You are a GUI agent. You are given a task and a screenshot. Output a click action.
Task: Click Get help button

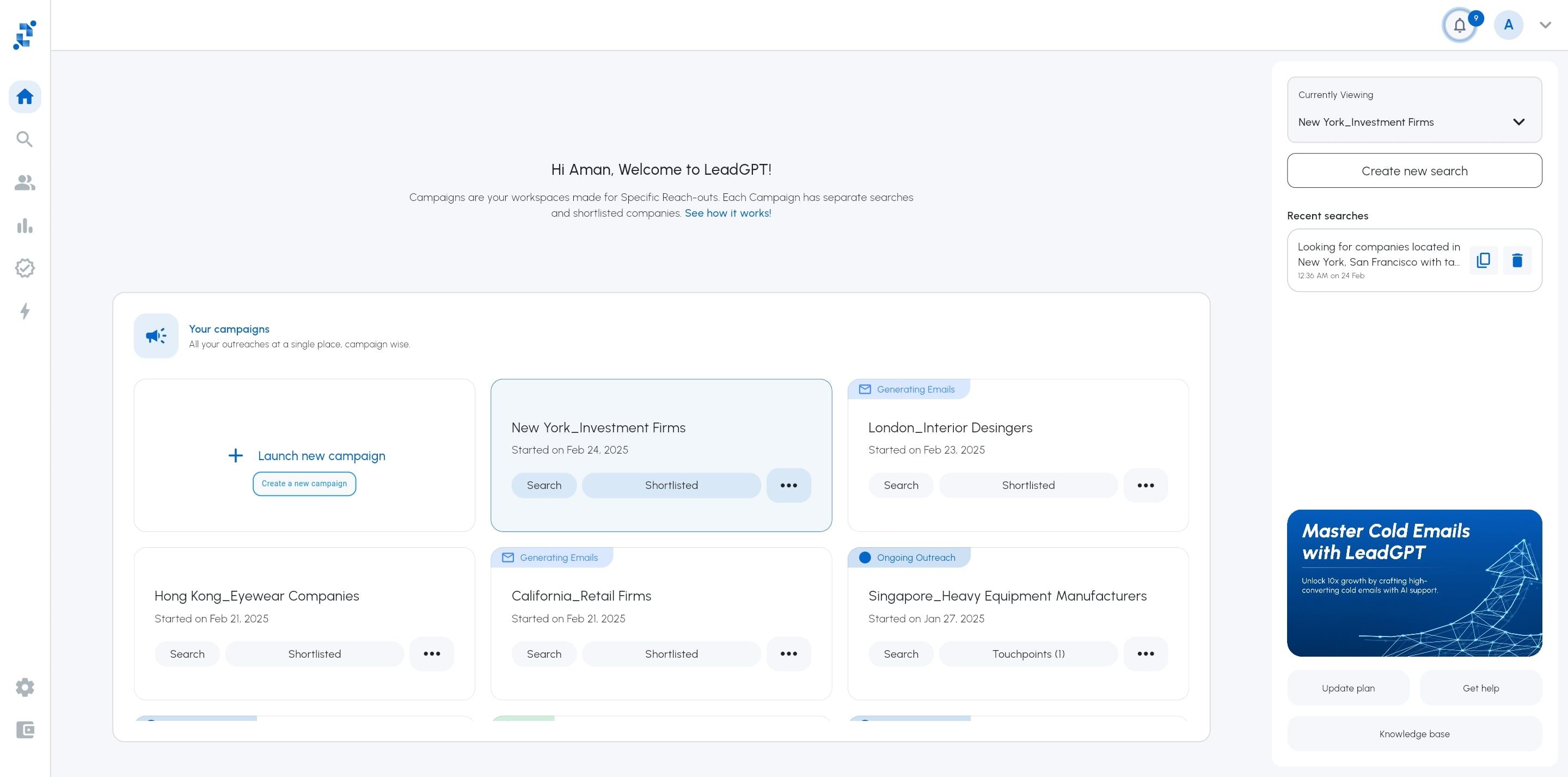pyautogui.click(x=1480, y=688)
